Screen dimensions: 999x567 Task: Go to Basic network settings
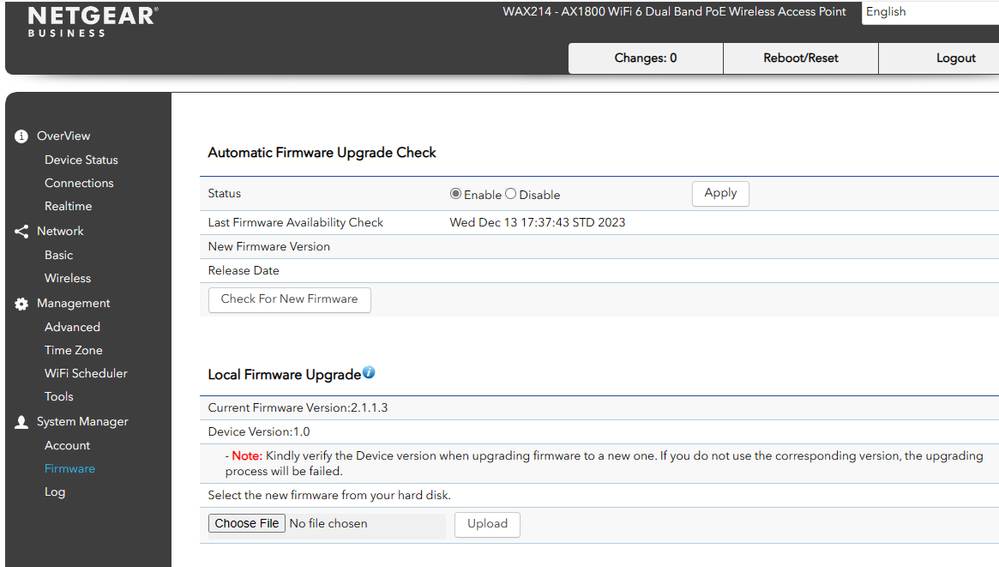(x=59, y=255)
